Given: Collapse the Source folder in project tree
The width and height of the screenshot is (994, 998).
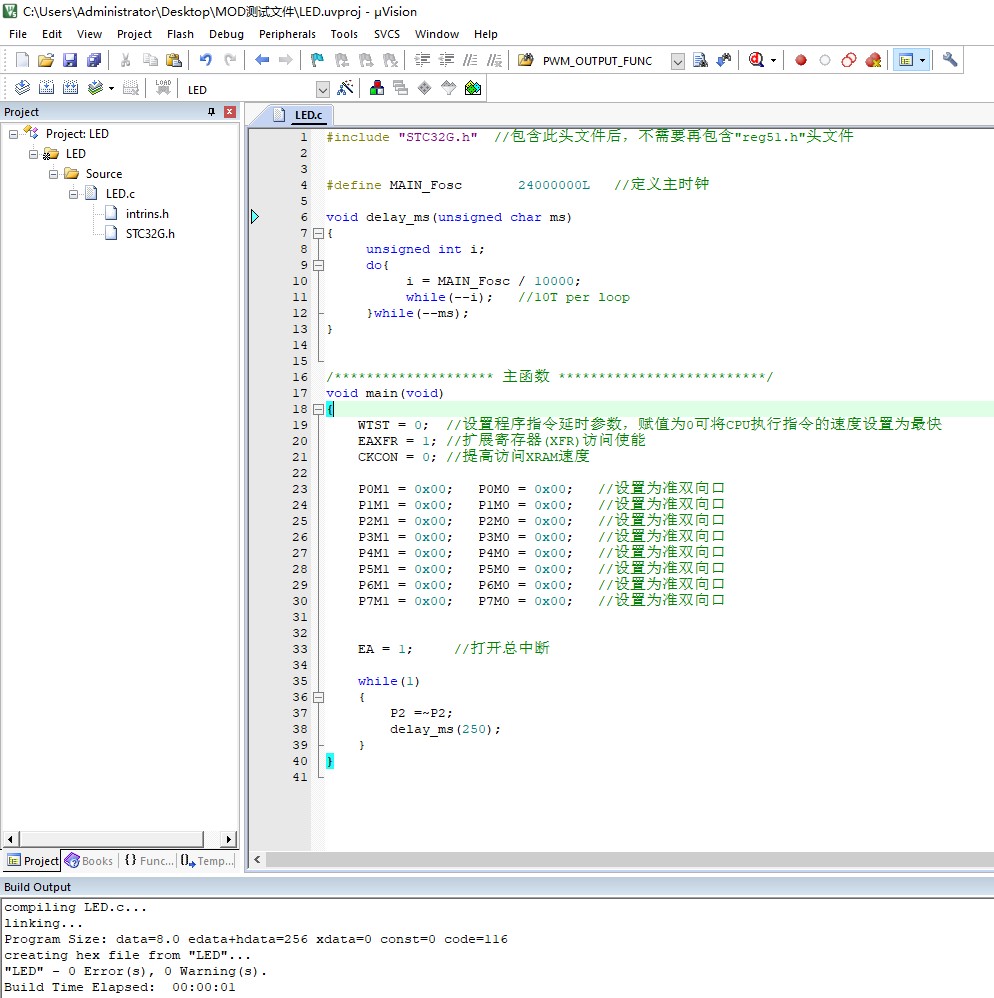Looking at the screenshot, I should 54,174.
